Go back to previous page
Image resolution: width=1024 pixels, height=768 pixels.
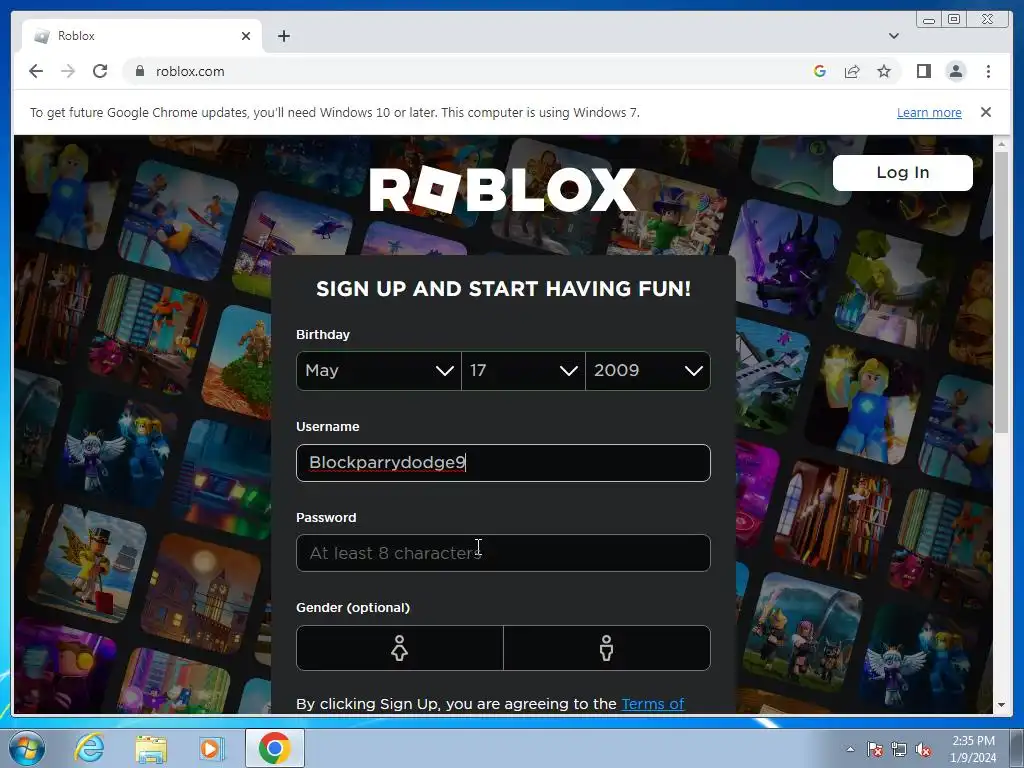tap(36, 71)
